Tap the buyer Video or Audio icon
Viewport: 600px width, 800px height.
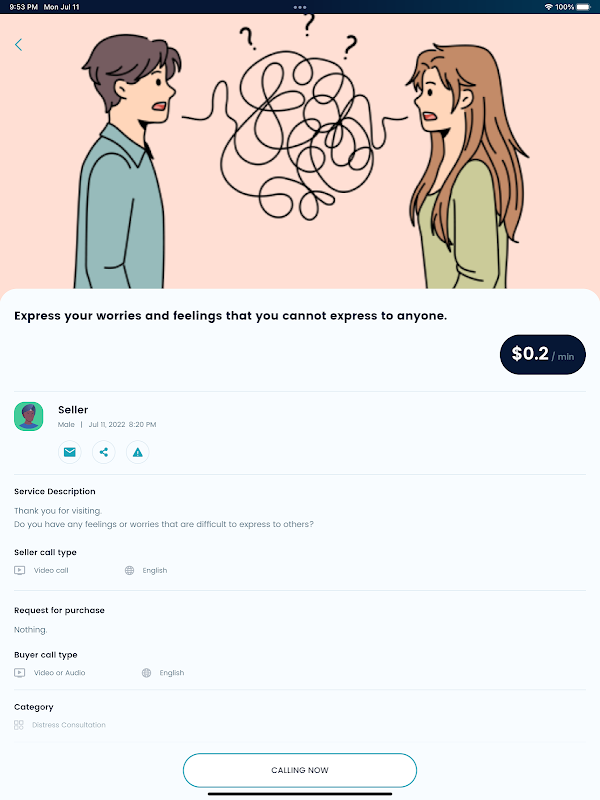coord(19,673)
